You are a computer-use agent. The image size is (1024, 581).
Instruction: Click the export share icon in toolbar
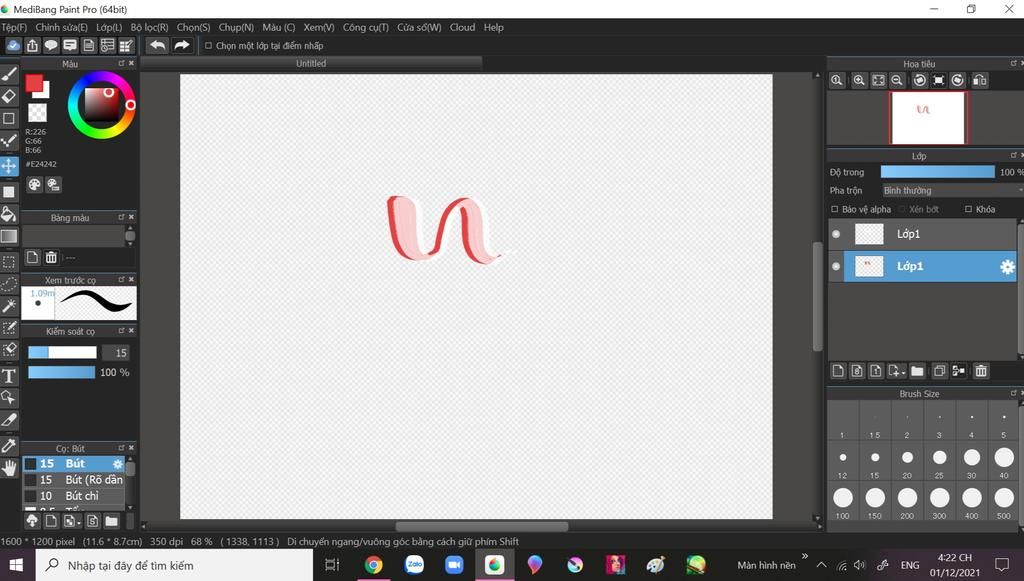32,45
